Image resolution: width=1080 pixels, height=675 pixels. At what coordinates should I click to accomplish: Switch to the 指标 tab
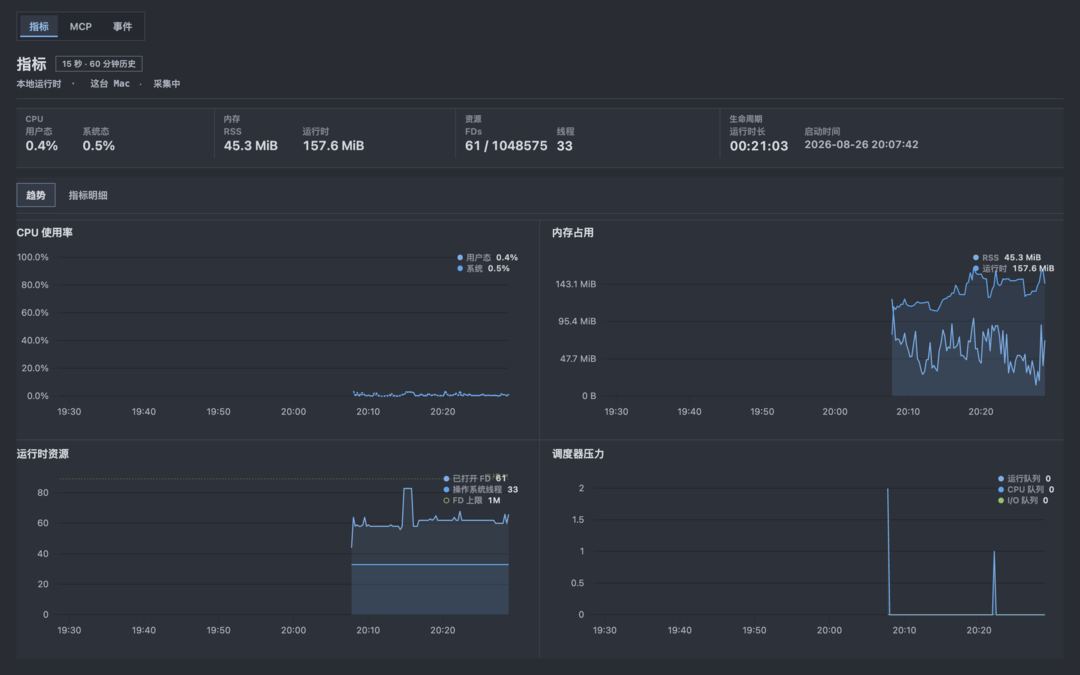(x=39, y=26)
